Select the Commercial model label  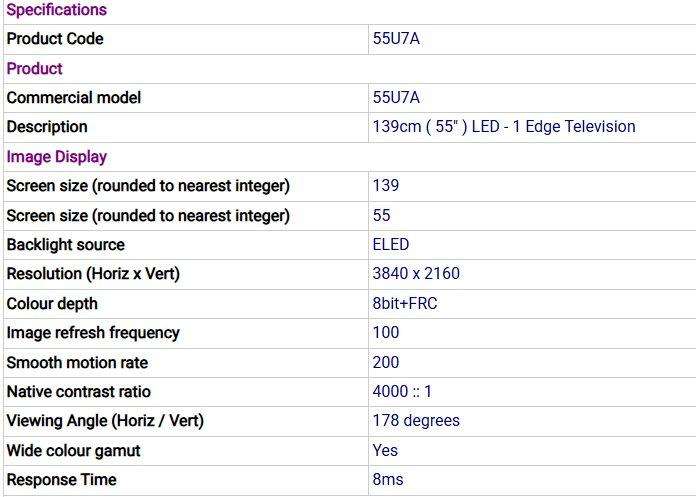pyautogui.click(x=74, y=98)
